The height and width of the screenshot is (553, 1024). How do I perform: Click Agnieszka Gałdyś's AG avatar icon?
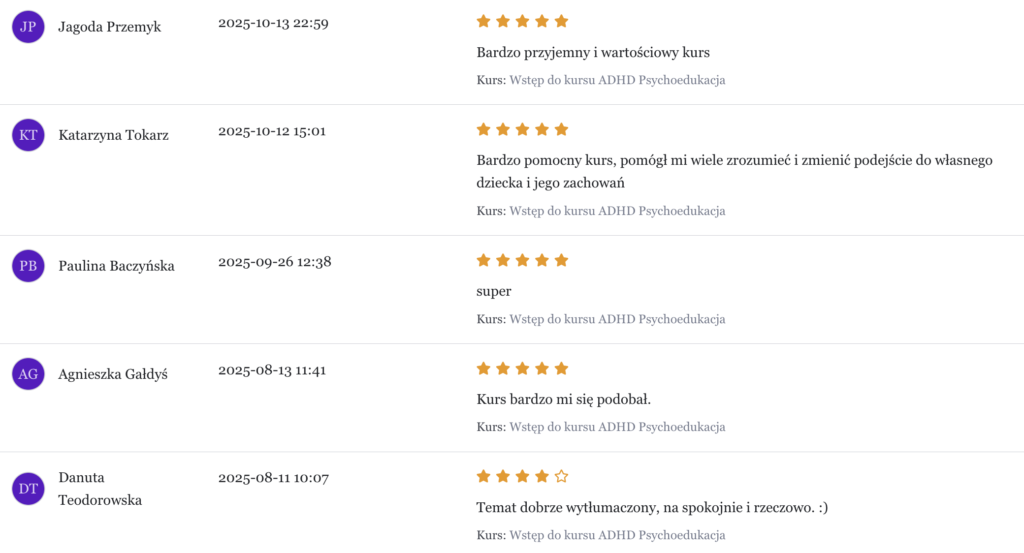tap(28, 374)
